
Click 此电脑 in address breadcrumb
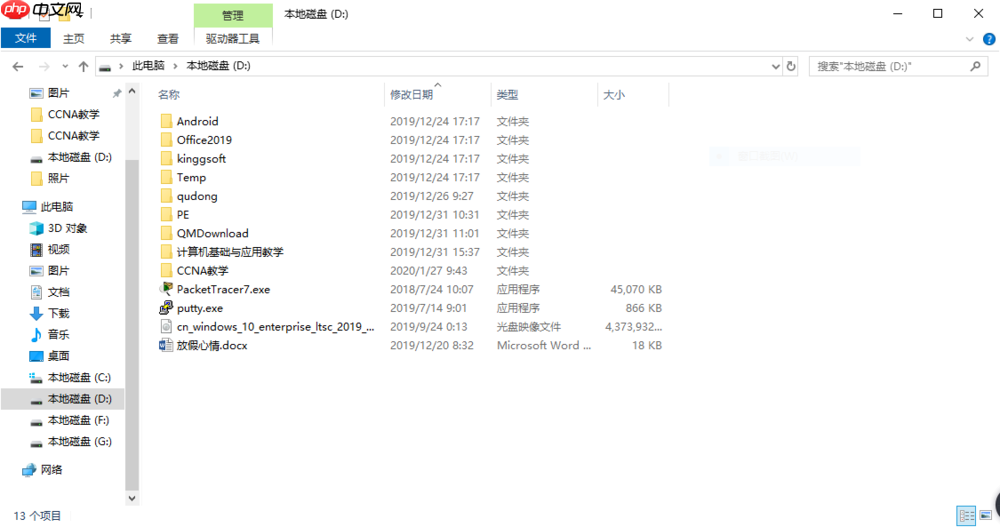pyautogui.click(x=149, y=66)
